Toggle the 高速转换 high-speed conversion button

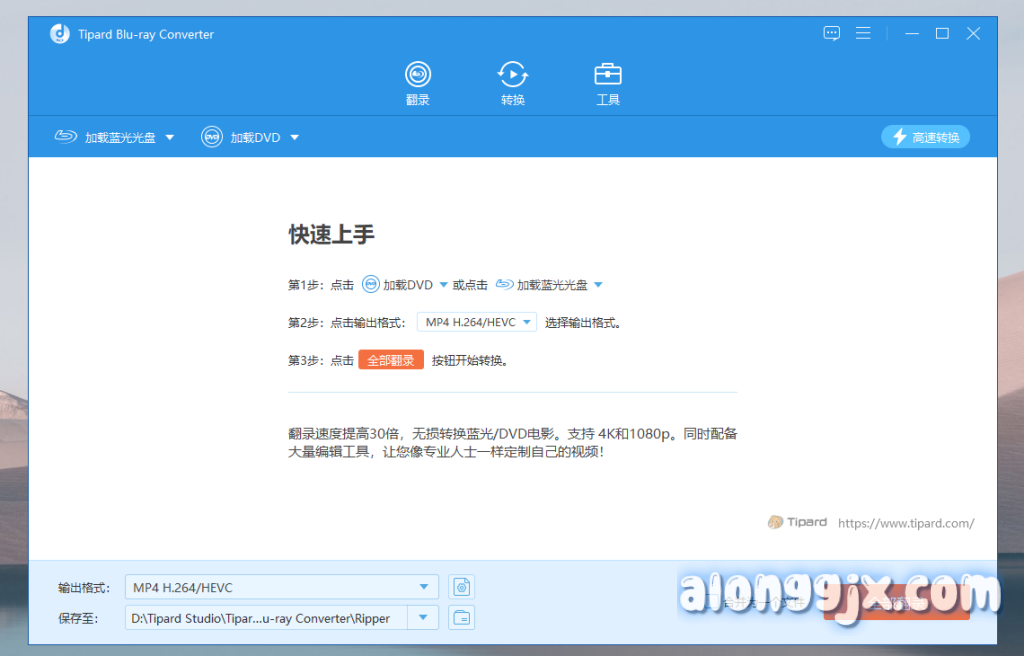click(925, 137)
